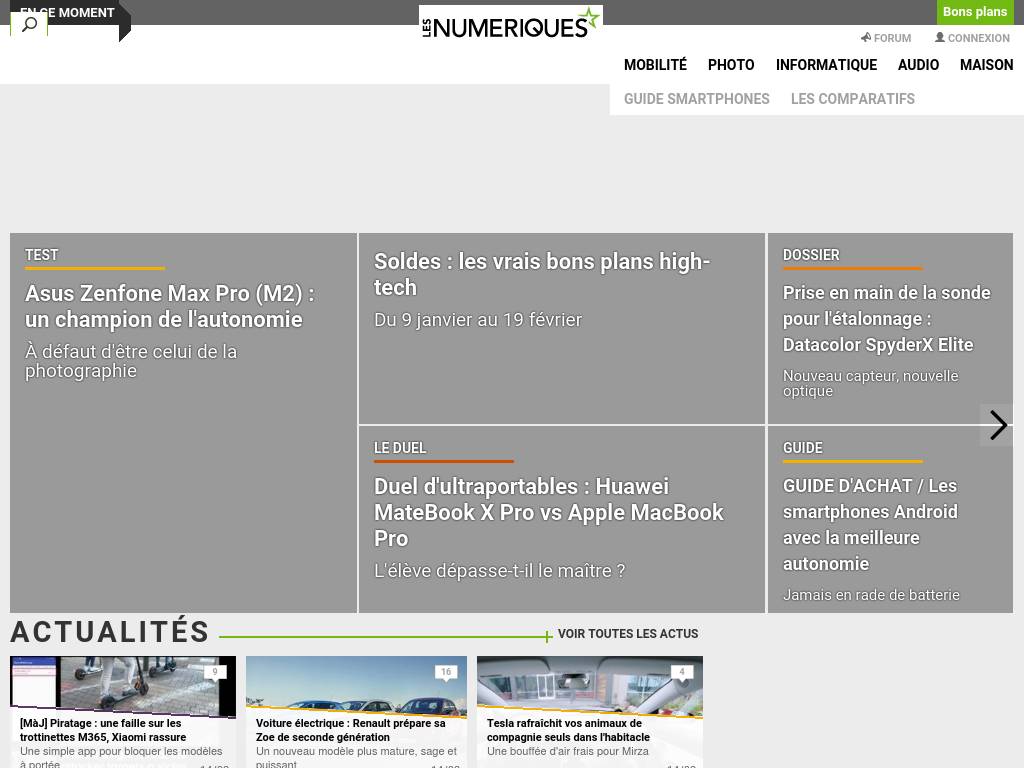Open comments bubble on Xiaomi M365 article
Screen dimensions: 1024x768
[214, 673]
